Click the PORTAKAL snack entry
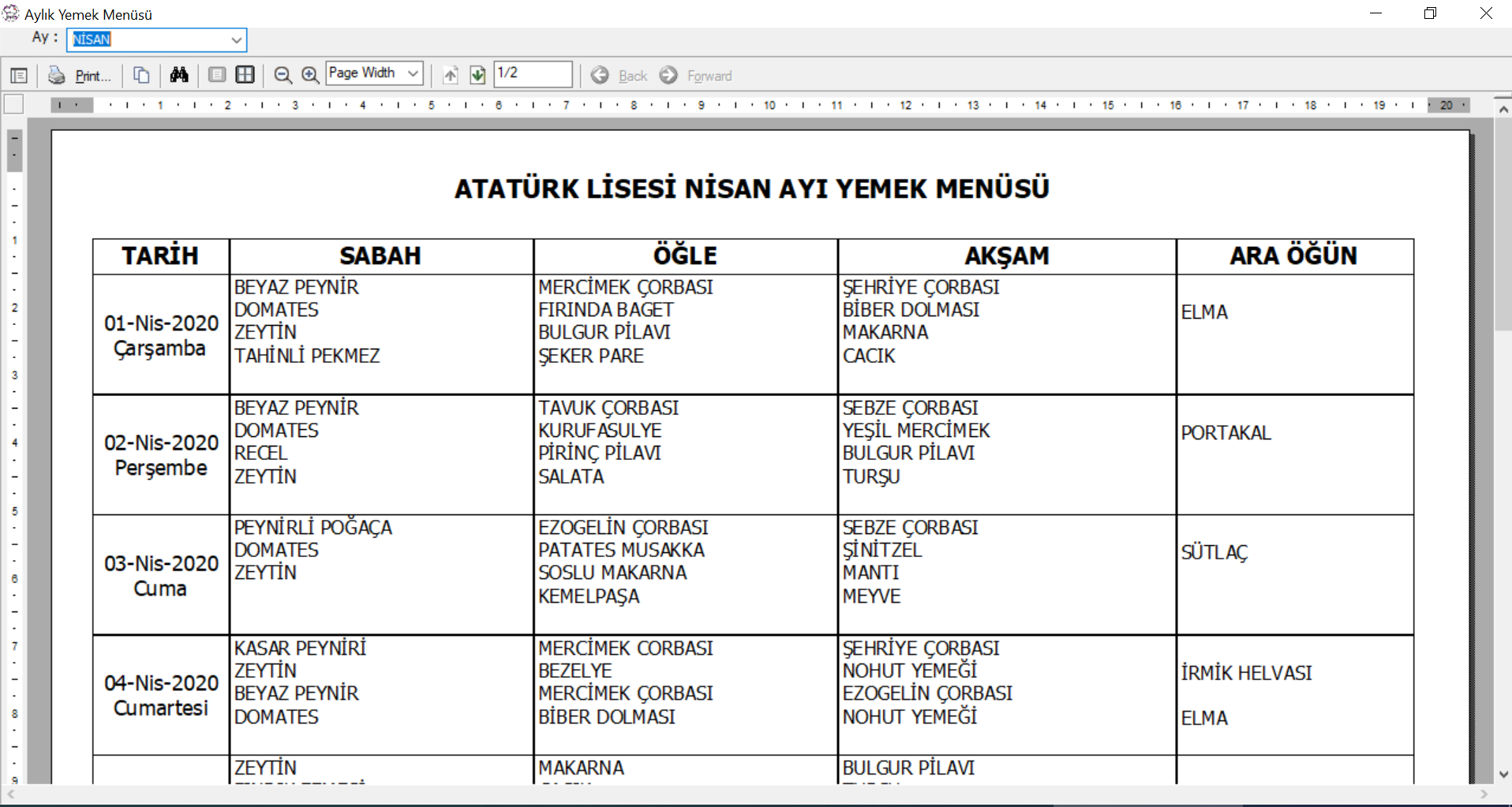Viewport: 1512px width, 807px height. pos(1226,433)
